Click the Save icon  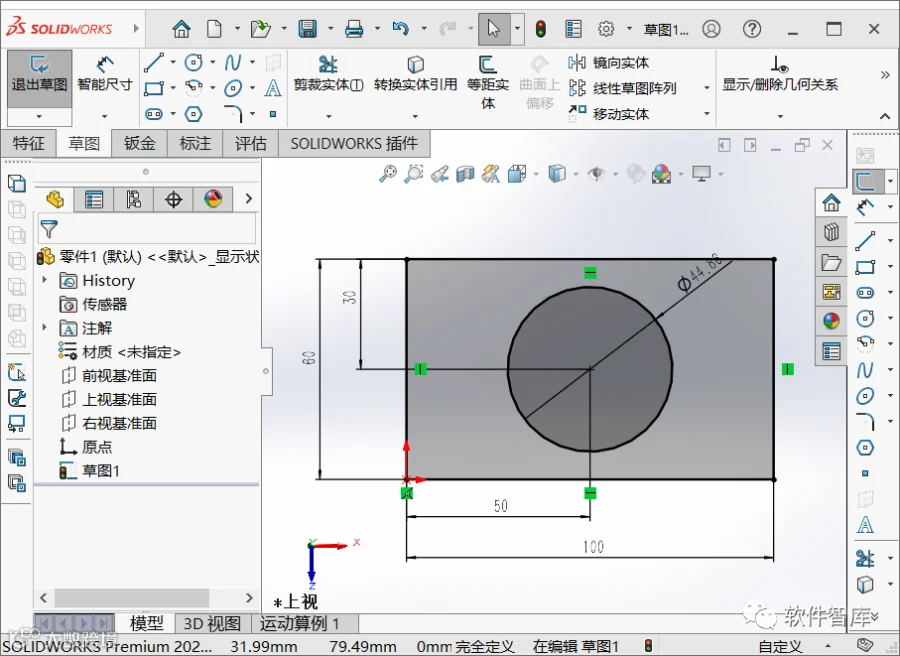[308, 28]
